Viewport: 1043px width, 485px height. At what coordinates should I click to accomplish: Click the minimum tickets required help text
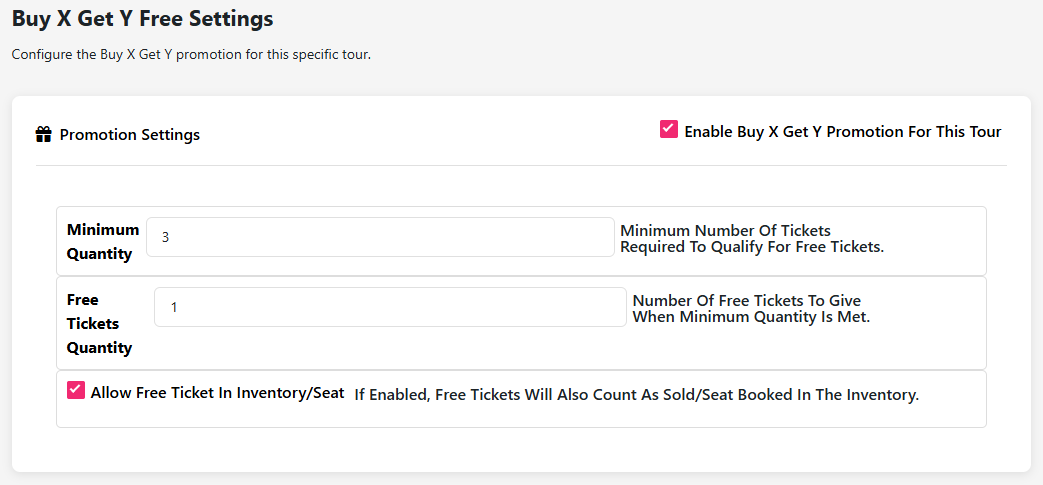click(752, 239)
